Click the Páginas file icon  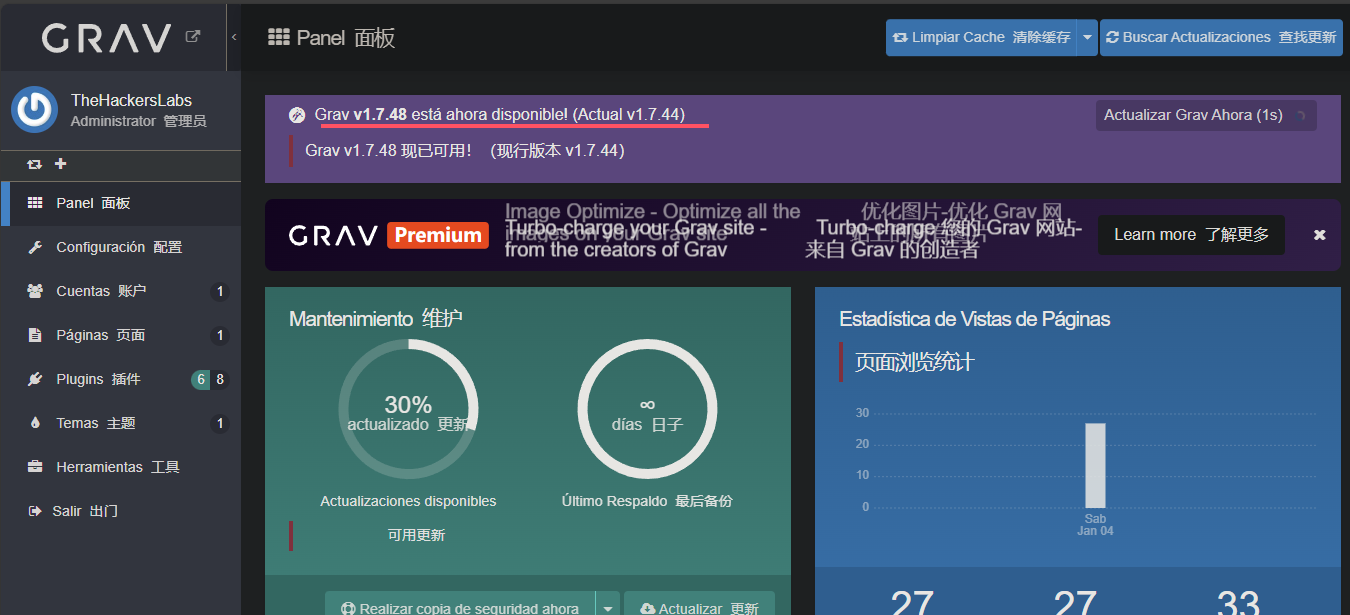35,335
